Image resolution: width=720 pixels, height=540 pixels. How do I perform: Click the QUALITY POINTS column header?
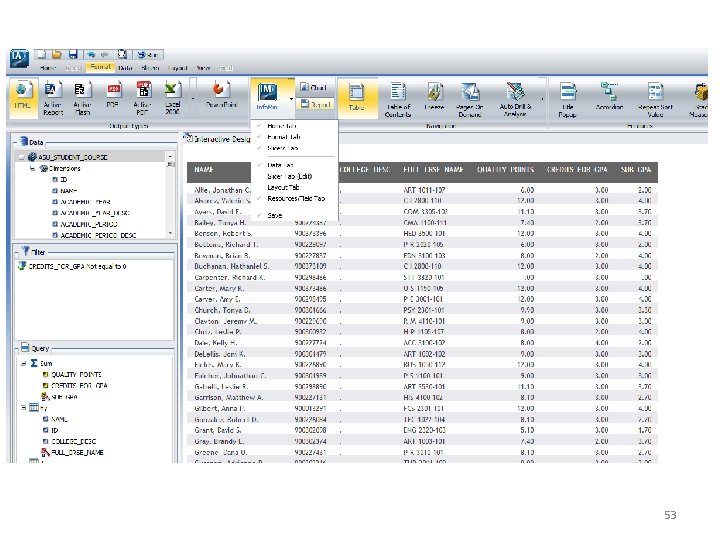pyautogui.click(x=505, y=169)
